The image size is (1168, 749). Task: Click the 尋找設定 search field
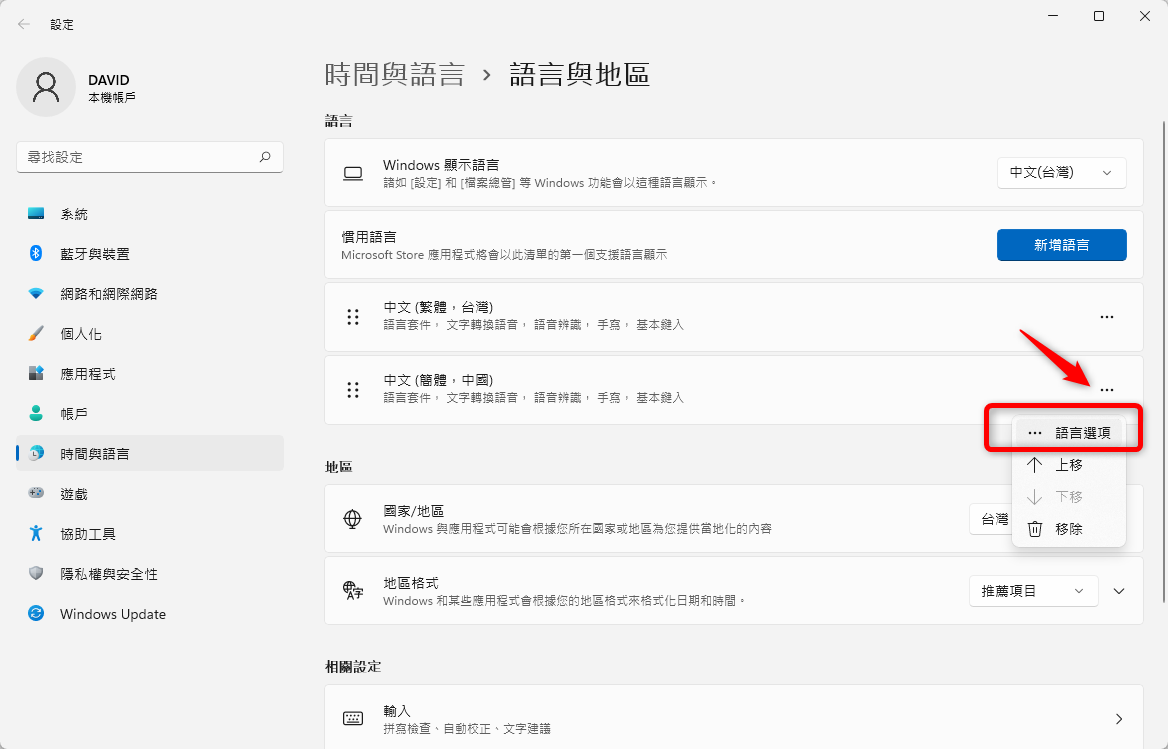coord(150,157)
